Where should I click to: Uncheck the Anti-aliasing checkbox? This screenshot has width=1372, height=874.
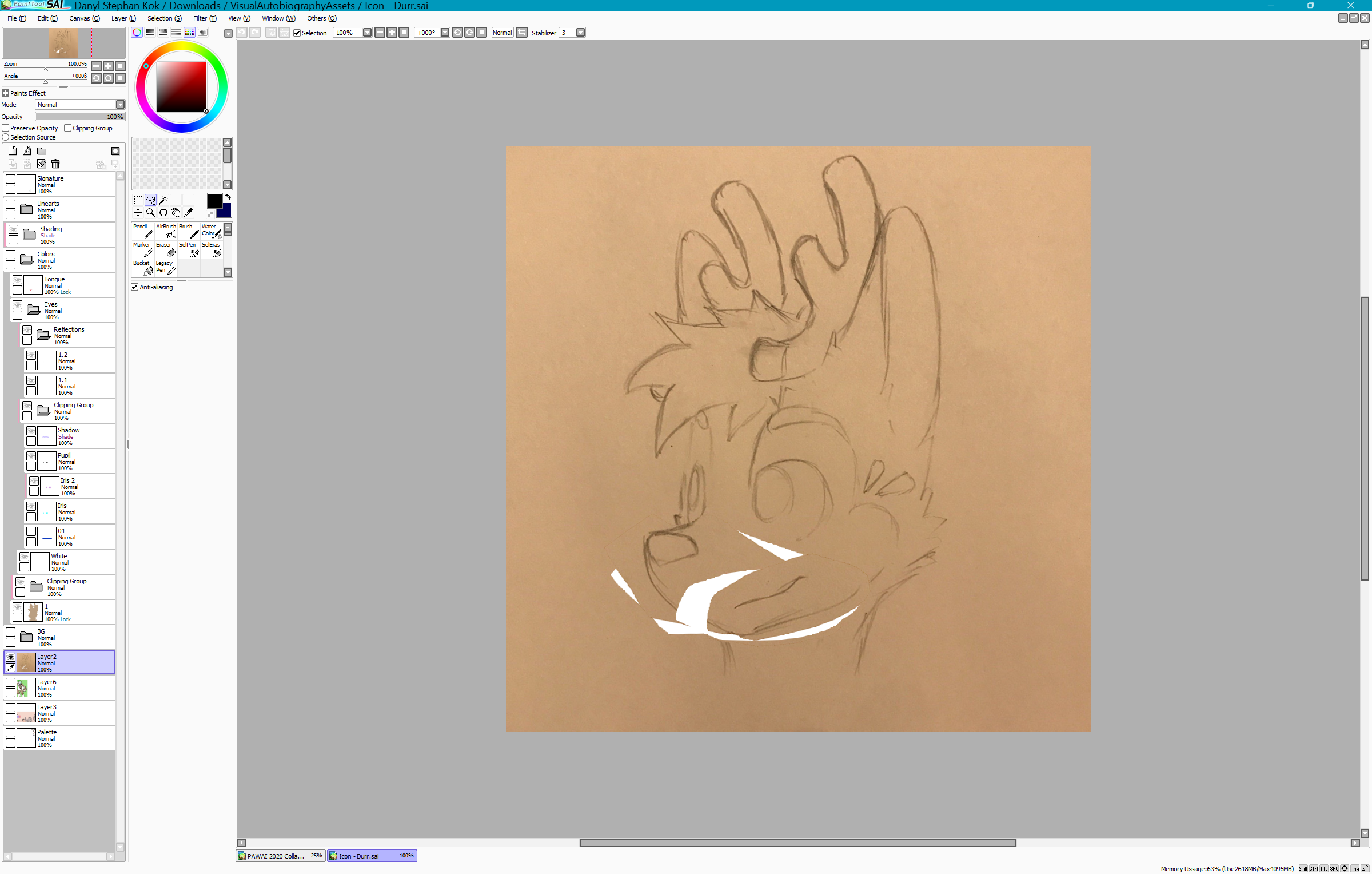(135, 287)
